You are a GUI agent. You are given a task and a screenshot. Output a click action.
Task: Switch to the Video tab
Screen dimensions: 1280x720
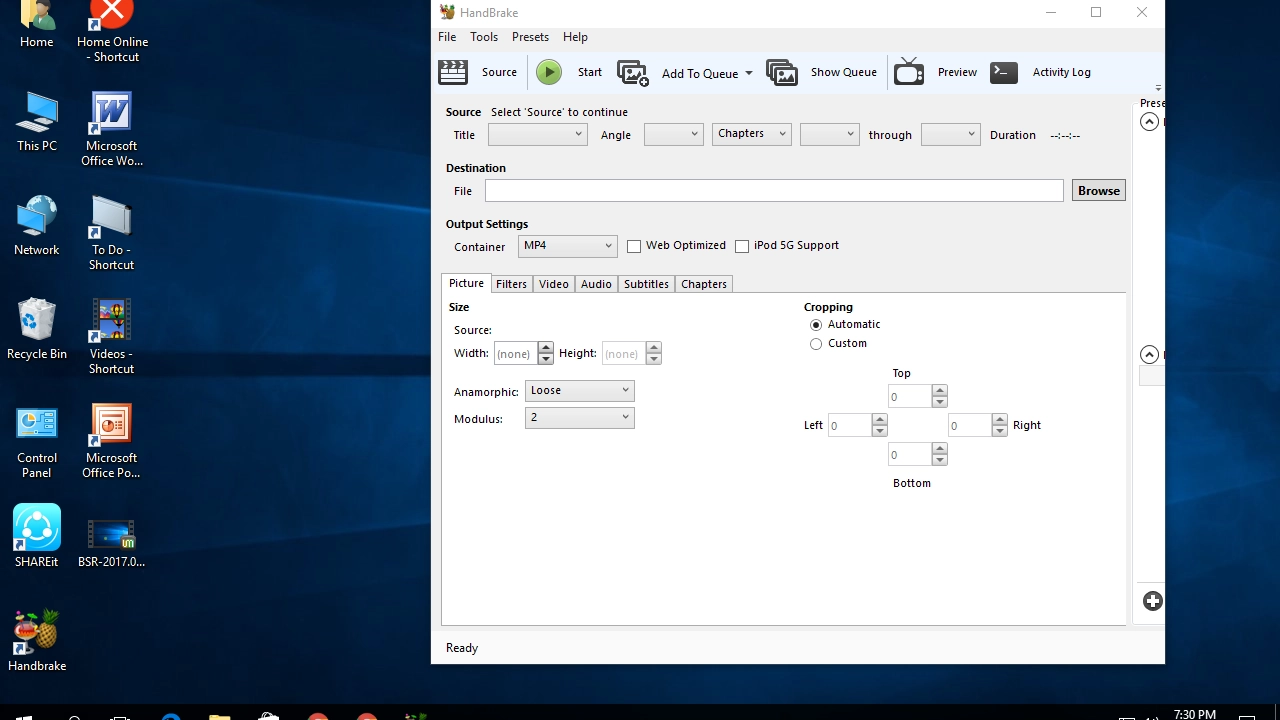[x=554, y=284]
